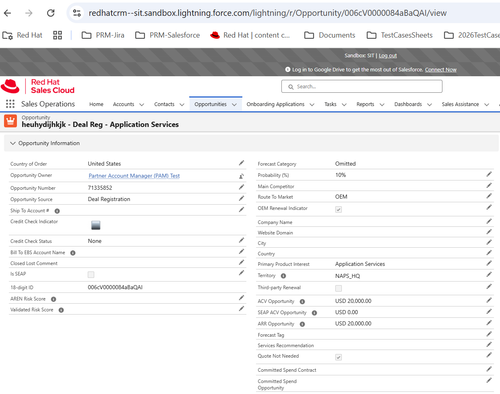
Task: Edit Opportunity Source pencil icon
Action: pyautogui.click(x=242, y=198)
